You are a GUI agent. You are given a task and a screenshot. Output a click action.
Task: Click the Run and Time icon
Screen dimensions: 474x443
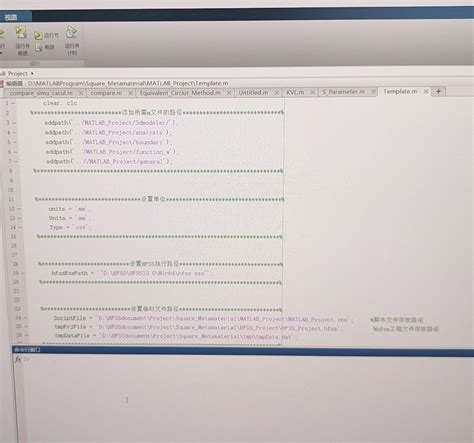[71, 32]
